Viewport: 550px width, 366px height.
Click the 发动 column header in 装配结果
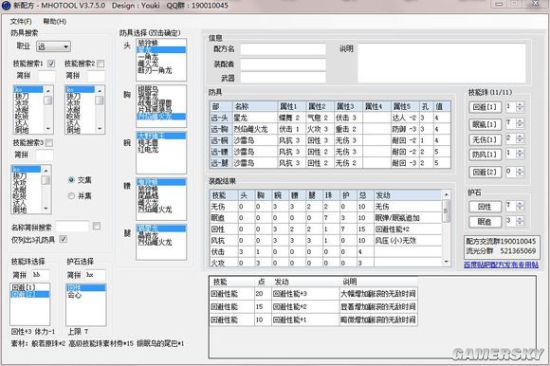408,195
